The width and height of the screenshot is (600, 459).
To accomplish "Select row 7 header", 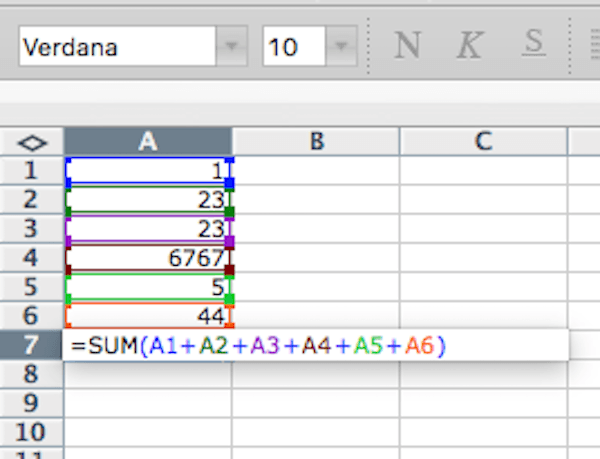I will point(32,346).
